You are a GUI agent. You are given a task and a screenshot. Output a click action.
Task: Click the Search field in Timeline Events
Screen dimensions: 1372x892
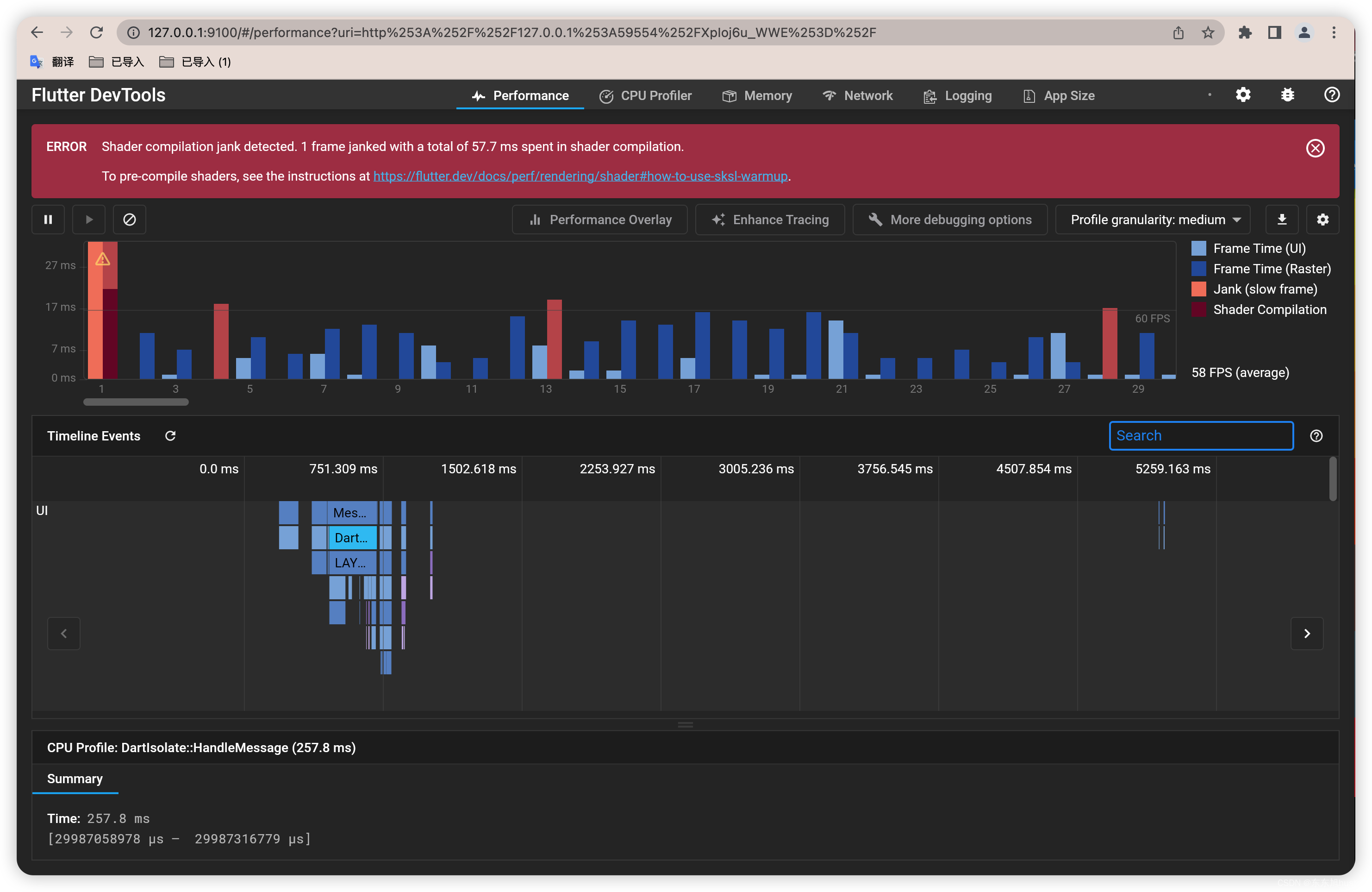coord(1201,436)
